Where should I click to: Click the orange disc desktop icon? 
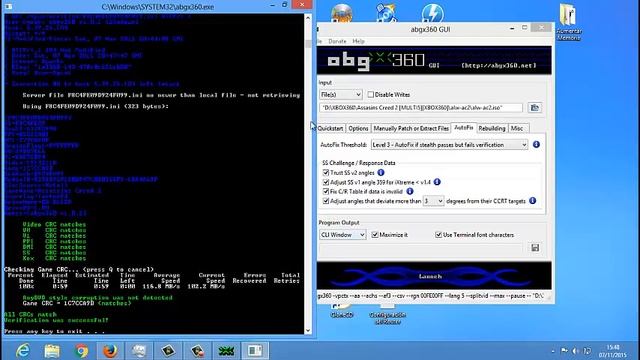(x=342, y=13)
